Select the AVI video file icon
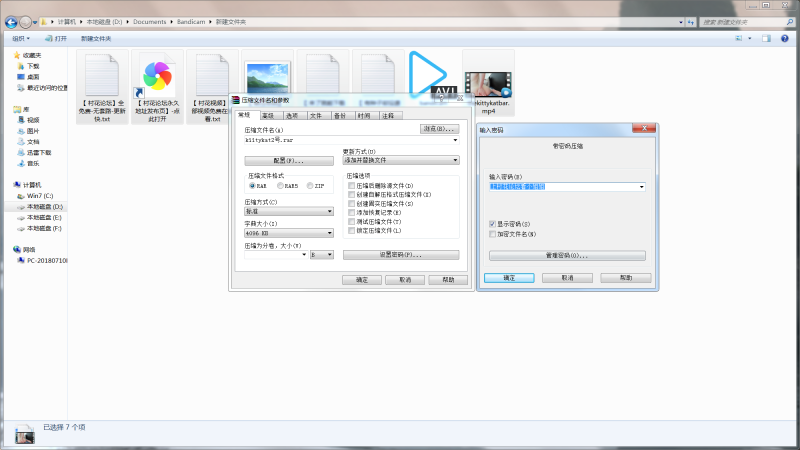 point(430,74)
